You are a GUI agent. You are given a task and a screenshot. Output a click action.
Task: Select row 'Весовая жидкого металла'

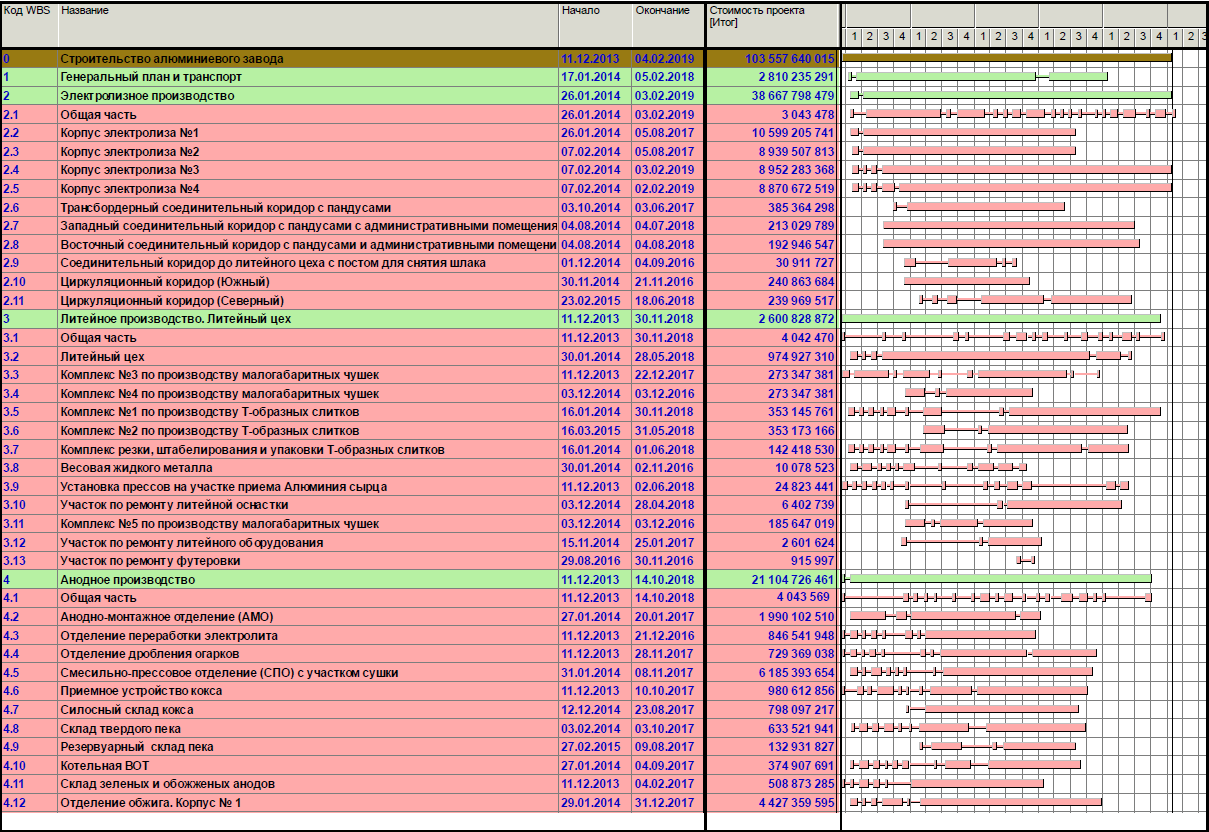point(419,468)
